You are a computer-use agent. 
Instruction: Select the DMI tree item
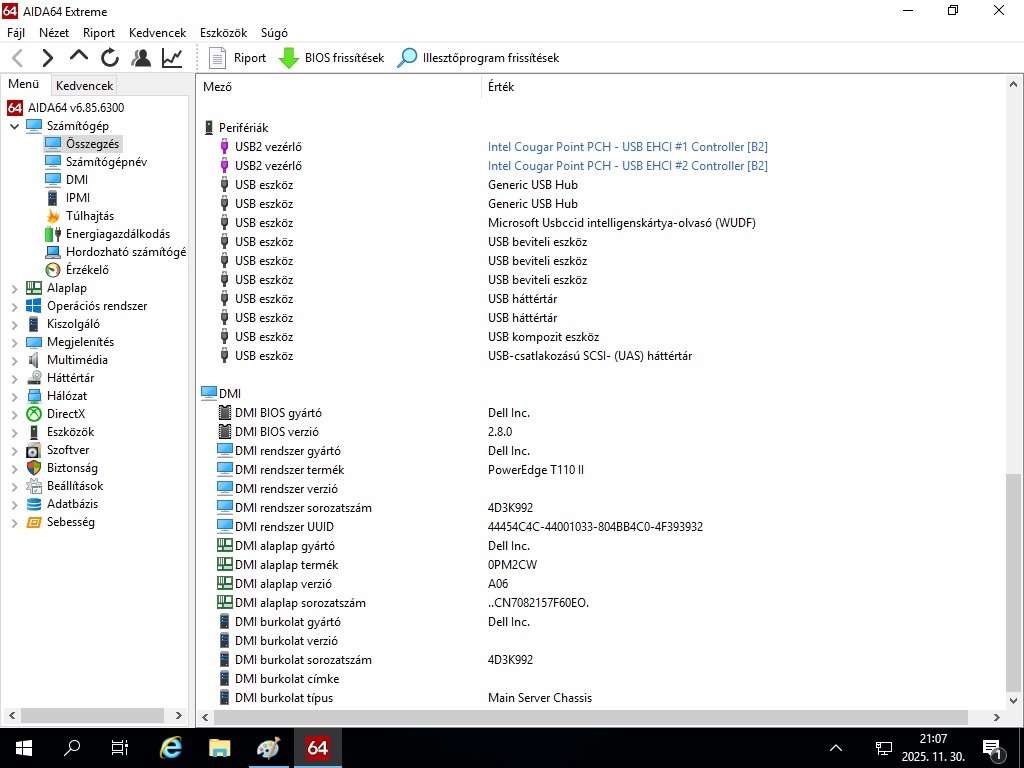pyautogui.click(x=76, y=180)
